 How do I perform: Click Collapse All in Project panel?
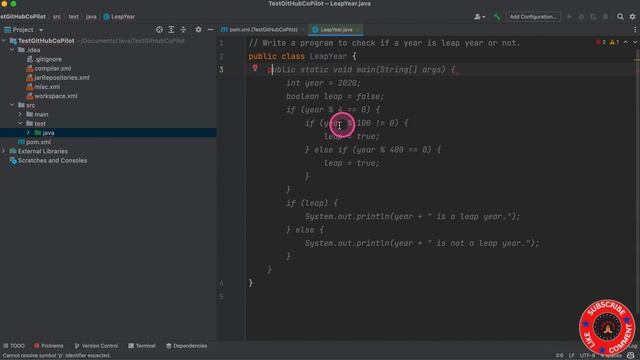[183, 30]
